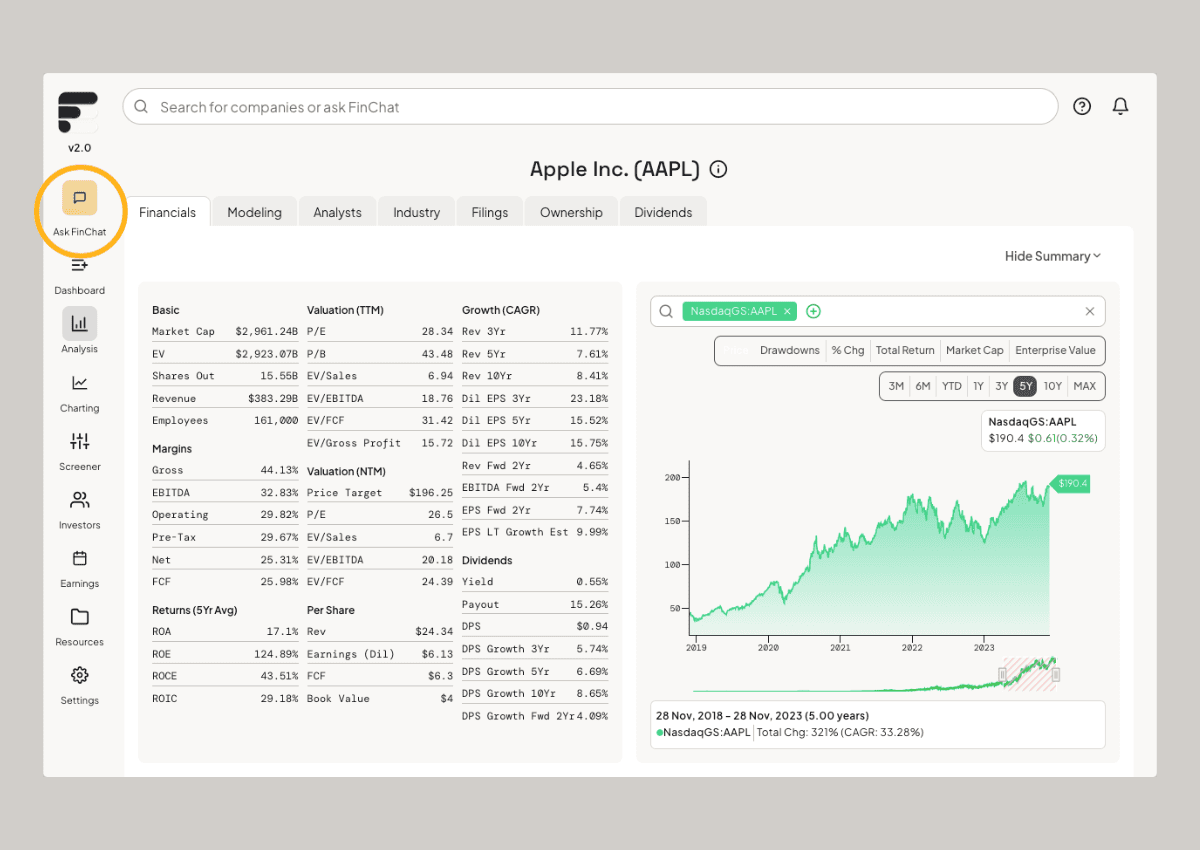This screenshot has width=1200, height=850.
Task: Click the Book Value $4 row
Action: tap(380, 699)
